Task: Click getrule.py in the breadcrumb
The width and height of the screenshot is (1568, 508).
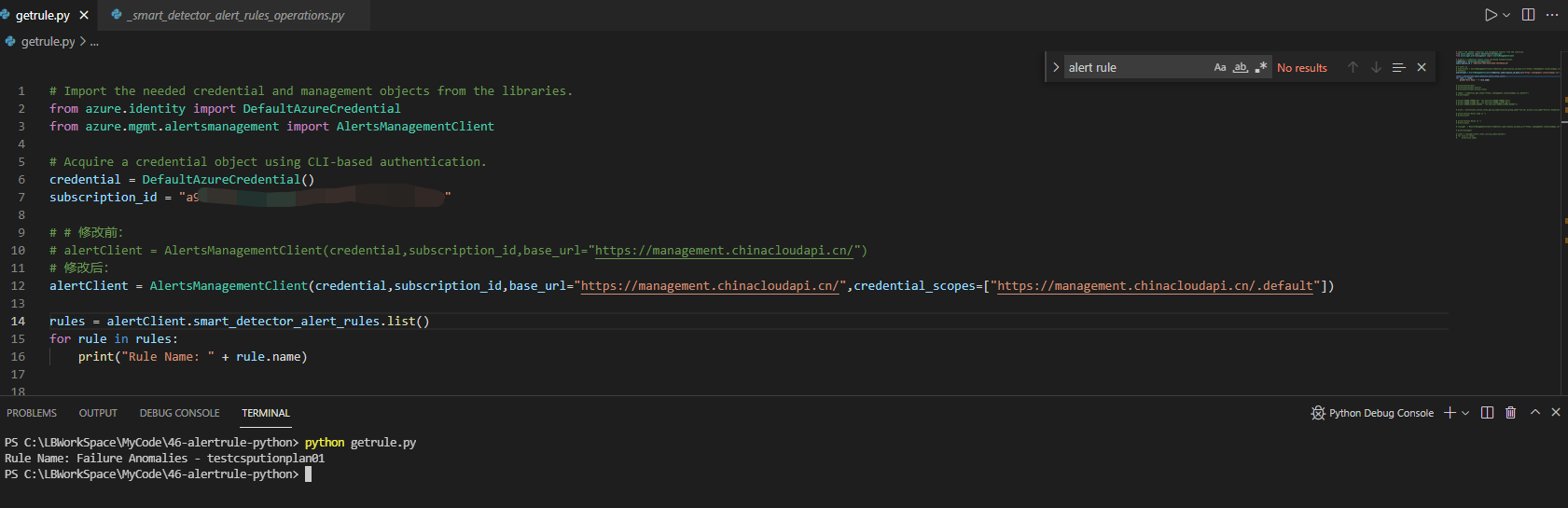Action: [x=48, y=41]
